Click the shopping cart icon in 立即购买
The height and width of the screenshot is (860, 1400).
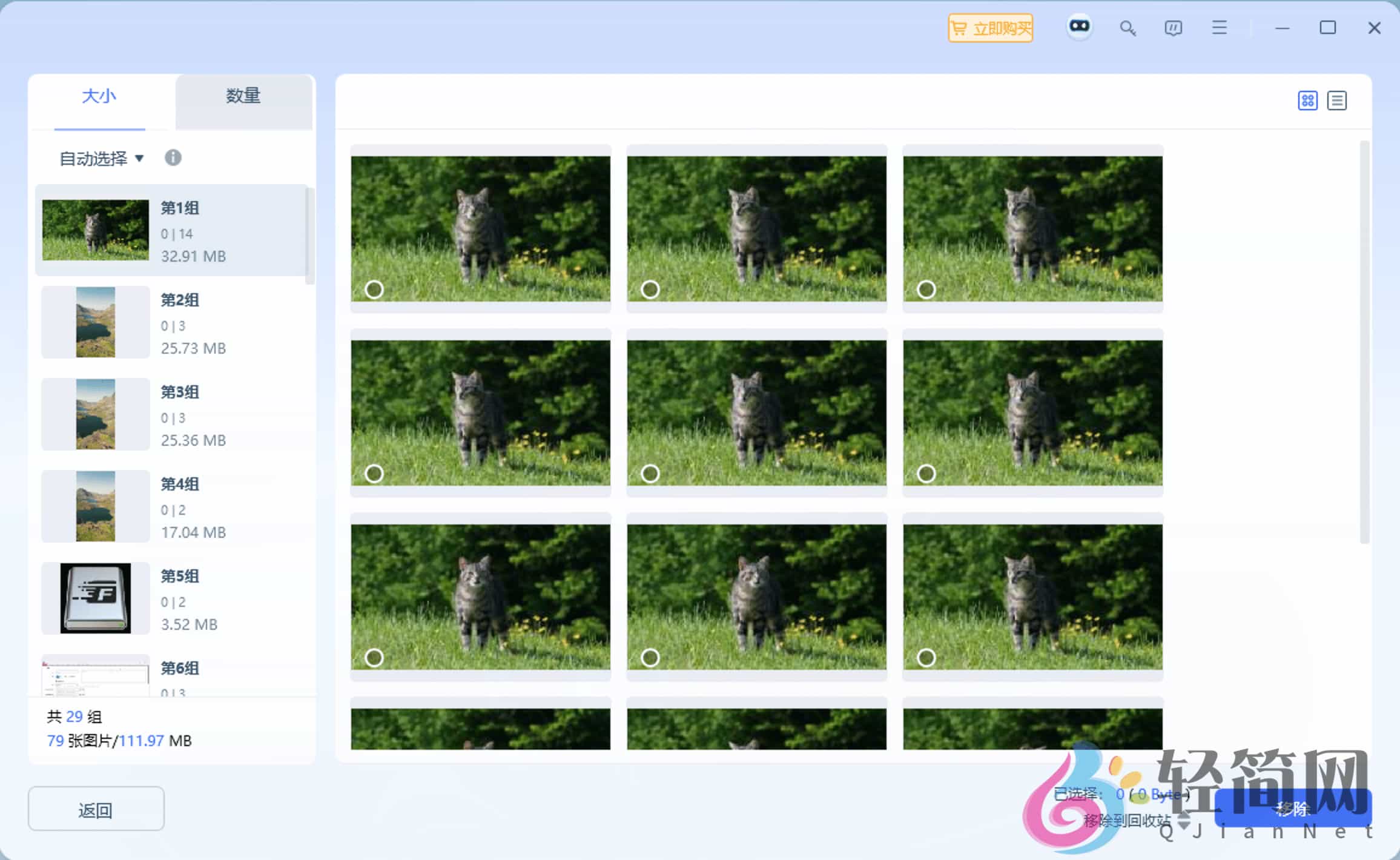960,28
